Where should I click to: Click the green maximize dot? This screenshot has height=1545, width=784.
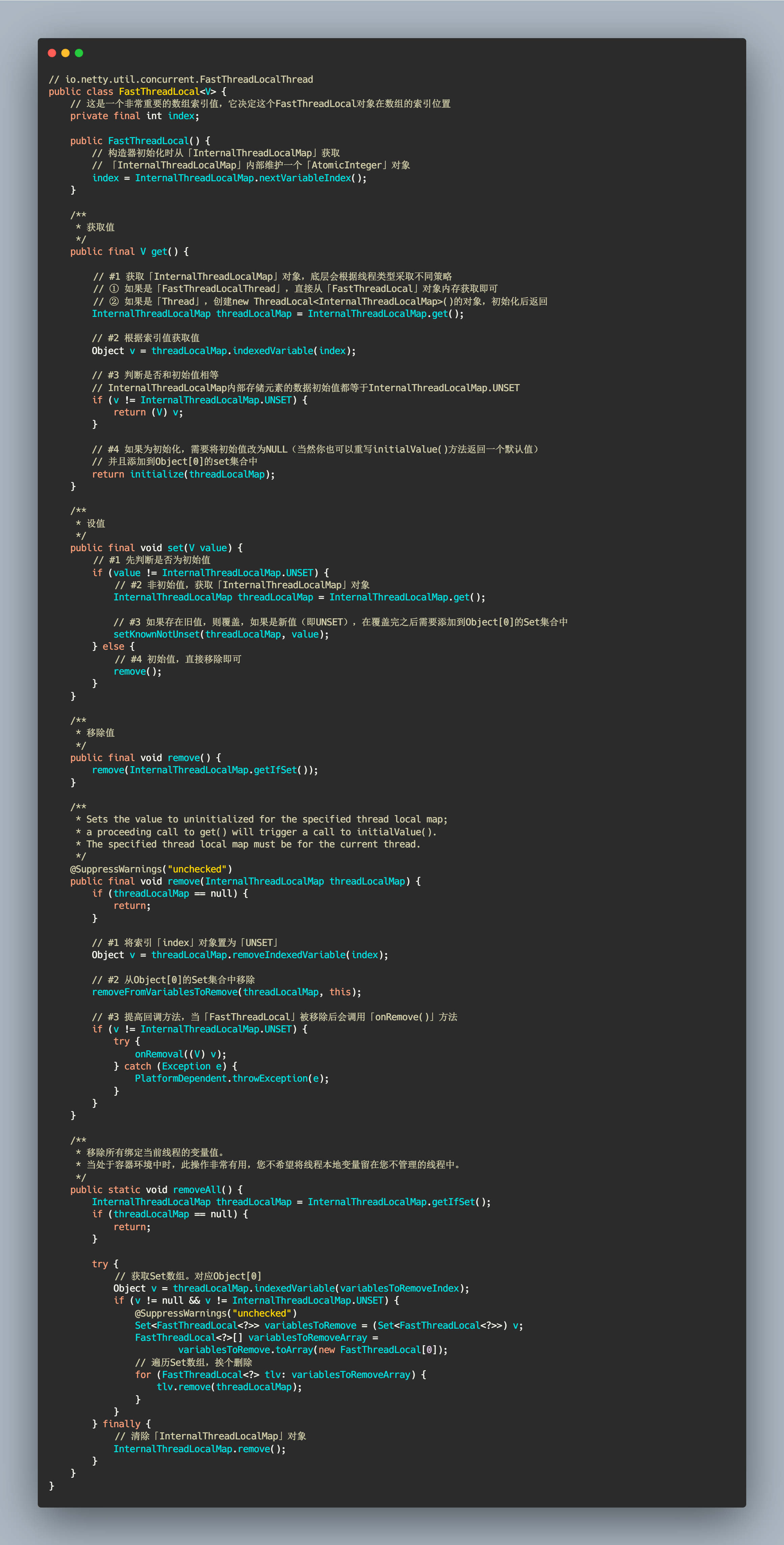pos(79,53)
